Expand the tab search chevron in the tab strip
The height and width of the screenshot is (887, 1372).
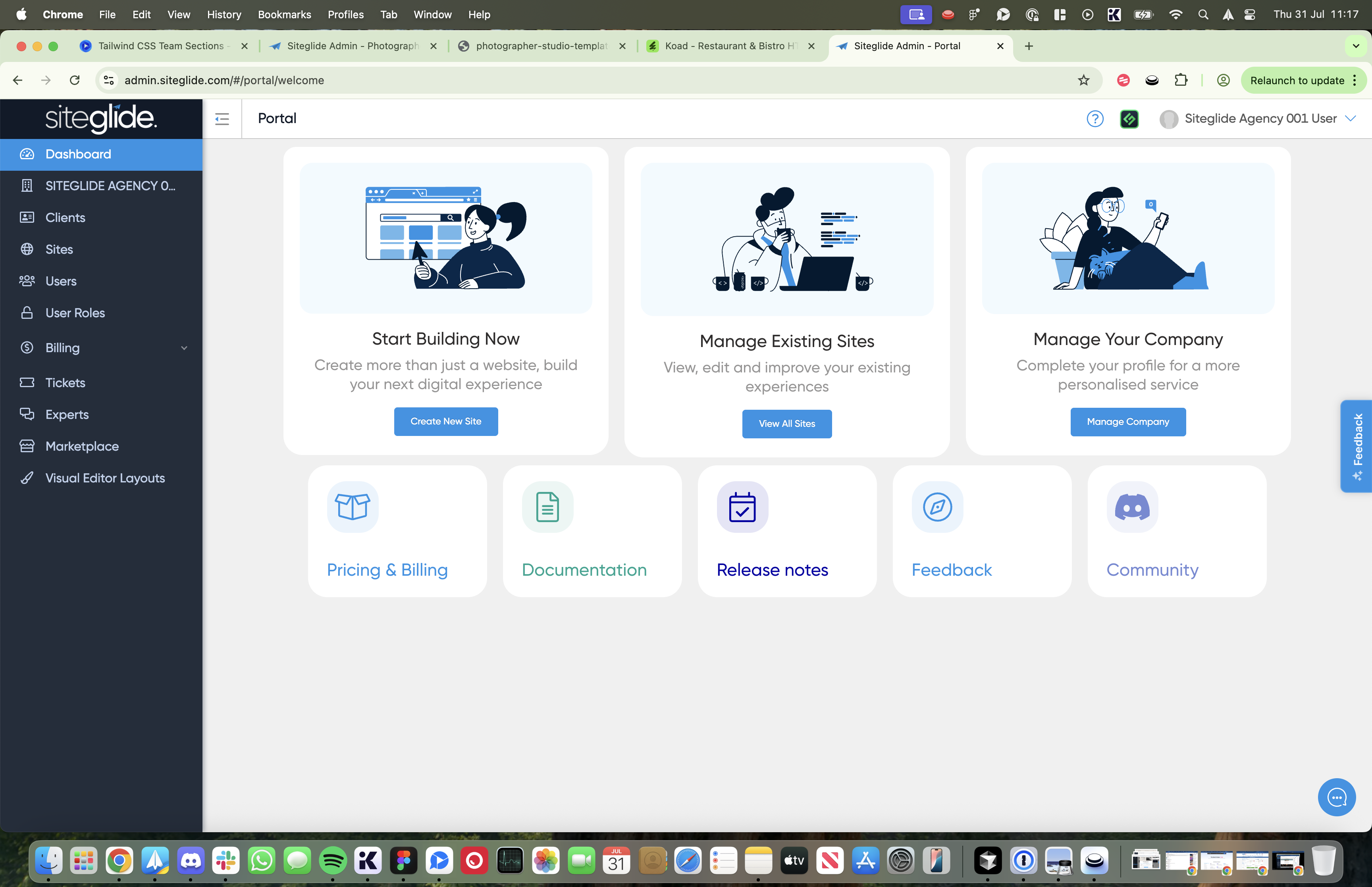pyautogui.click(x=1355, y=46)
